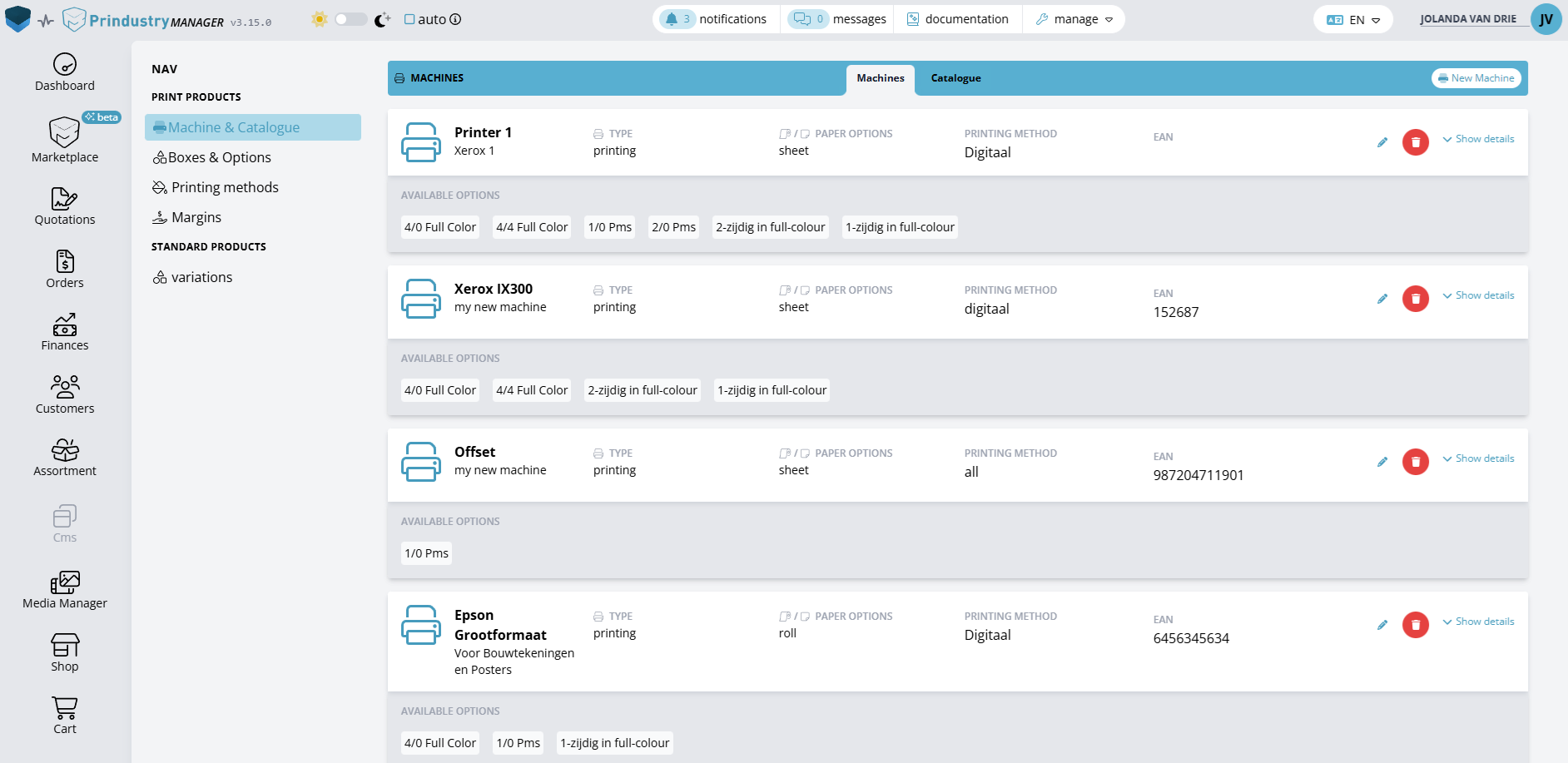Click the 2-zijdig in full-colour option tag of Printer 1
Viewport: 1568px width, 763px height.
(x=770, y=227)
